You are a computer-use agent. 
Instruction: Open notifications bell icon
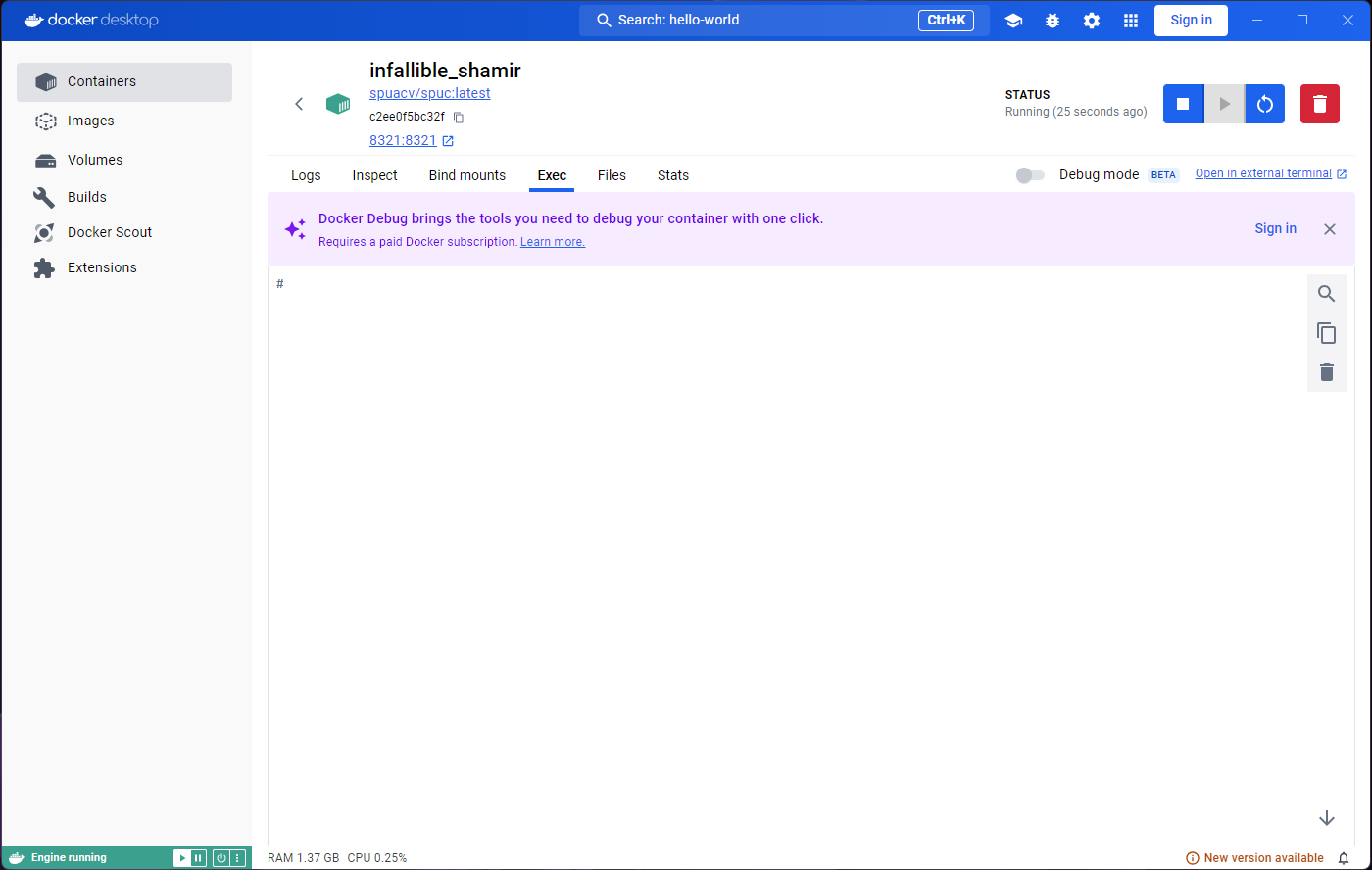pyautogui.click(x=1344, y=858)
